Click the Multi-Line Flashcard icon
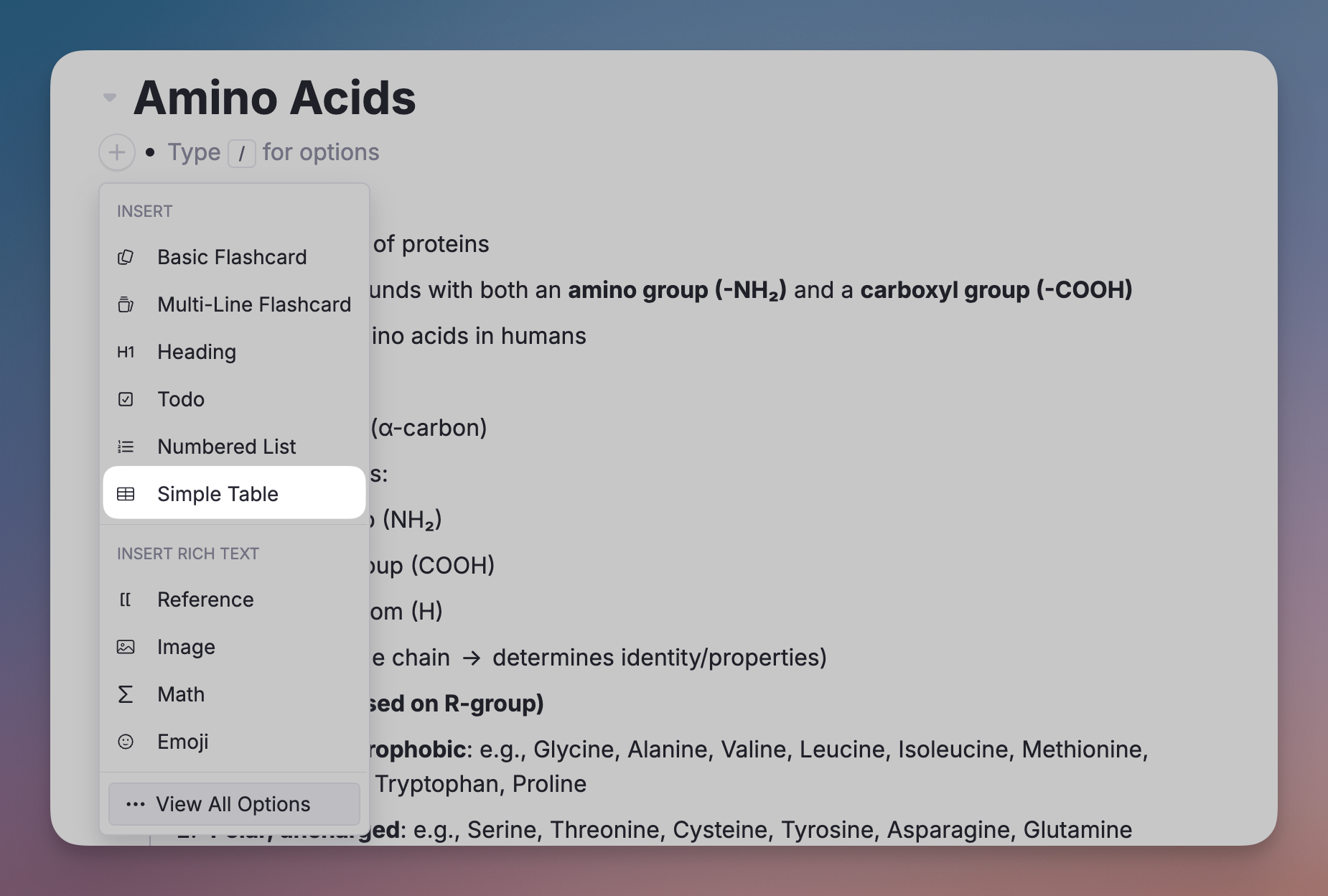The image size is (1328, 896). [x=126, y=304]
